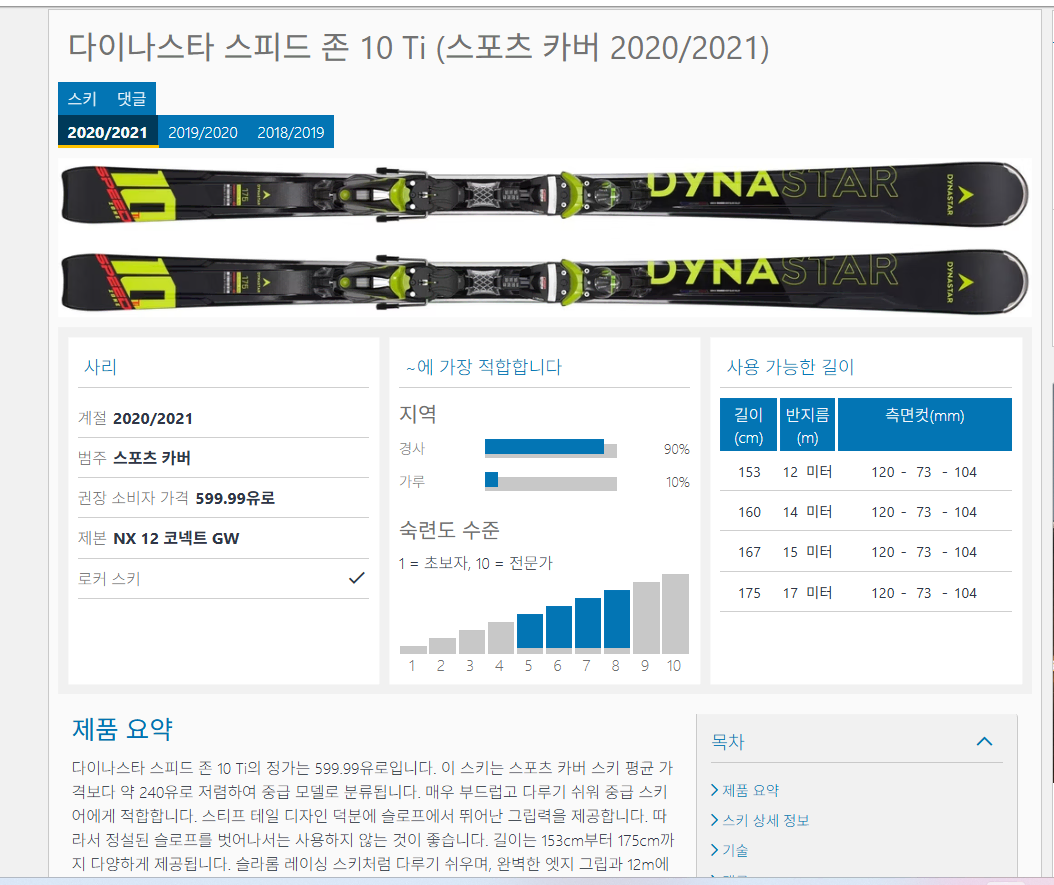The width and height of the screenshot is (1054, 885).
Task: Click the 사용 가능한 길이 heading
Action: click(x=790, y=367)
